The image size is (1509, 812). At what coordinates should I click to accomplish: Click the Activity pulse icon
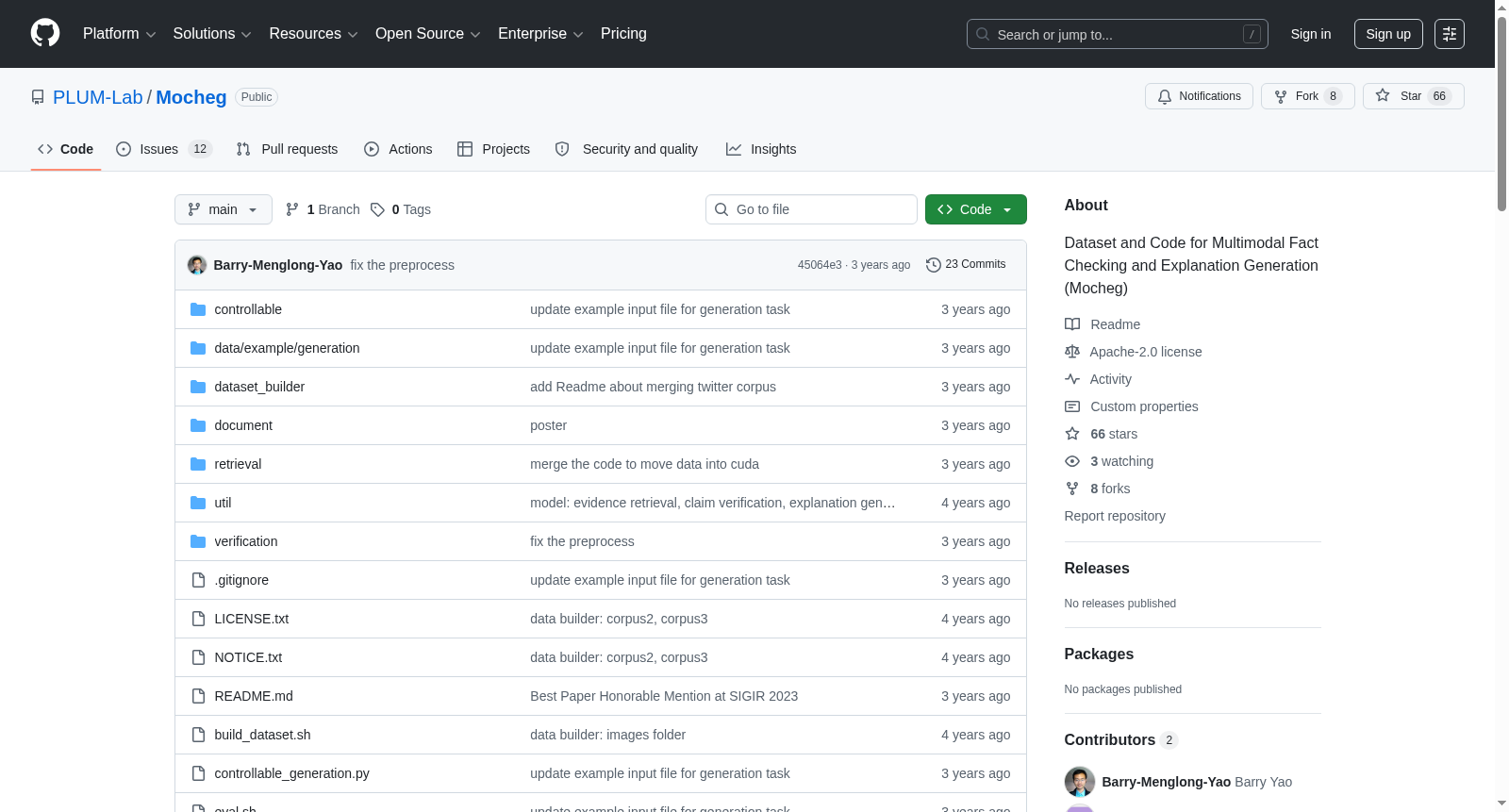coord(1072,379)
